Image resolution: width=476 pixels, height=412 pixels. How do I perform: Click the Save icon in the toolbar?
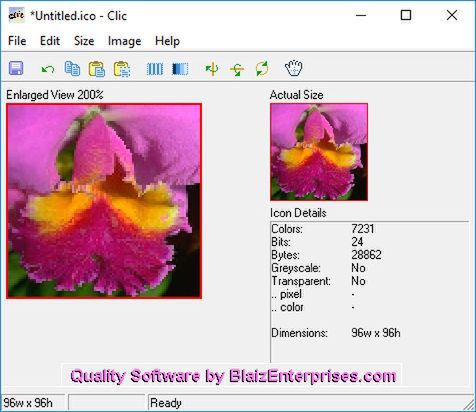(16, 69)
